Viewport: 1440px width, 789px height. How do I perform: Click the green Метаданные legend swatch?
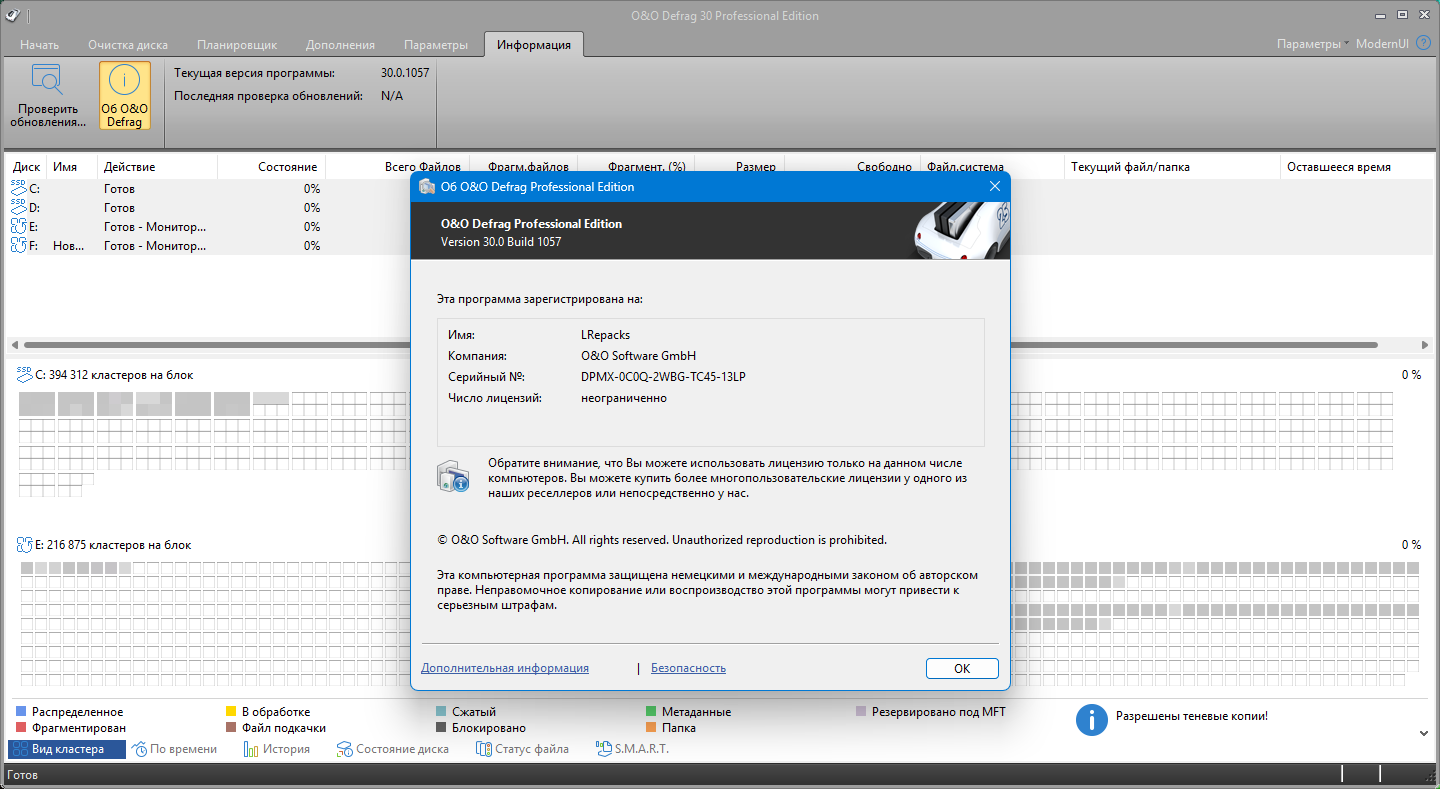coord(652,712)
